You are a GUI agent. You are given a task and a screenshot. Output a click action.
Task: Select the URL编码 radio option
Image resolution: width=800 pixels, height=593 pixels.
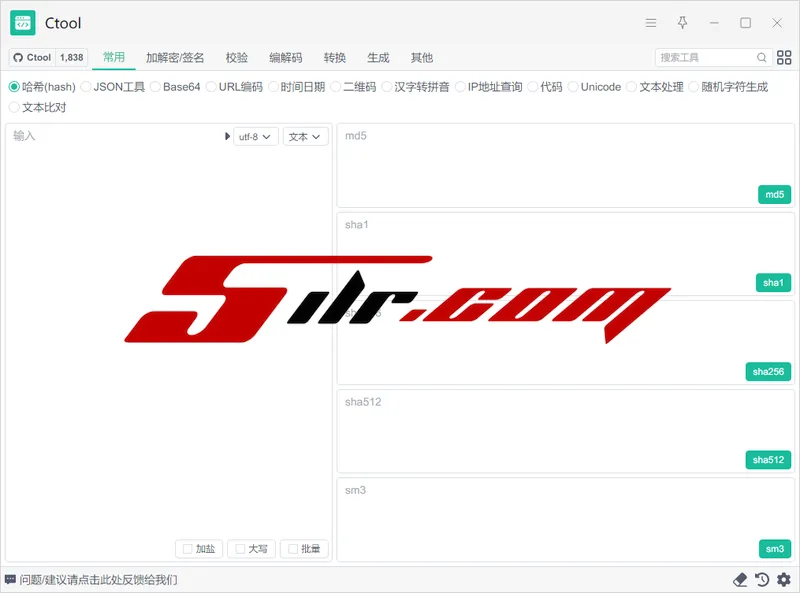235,87
